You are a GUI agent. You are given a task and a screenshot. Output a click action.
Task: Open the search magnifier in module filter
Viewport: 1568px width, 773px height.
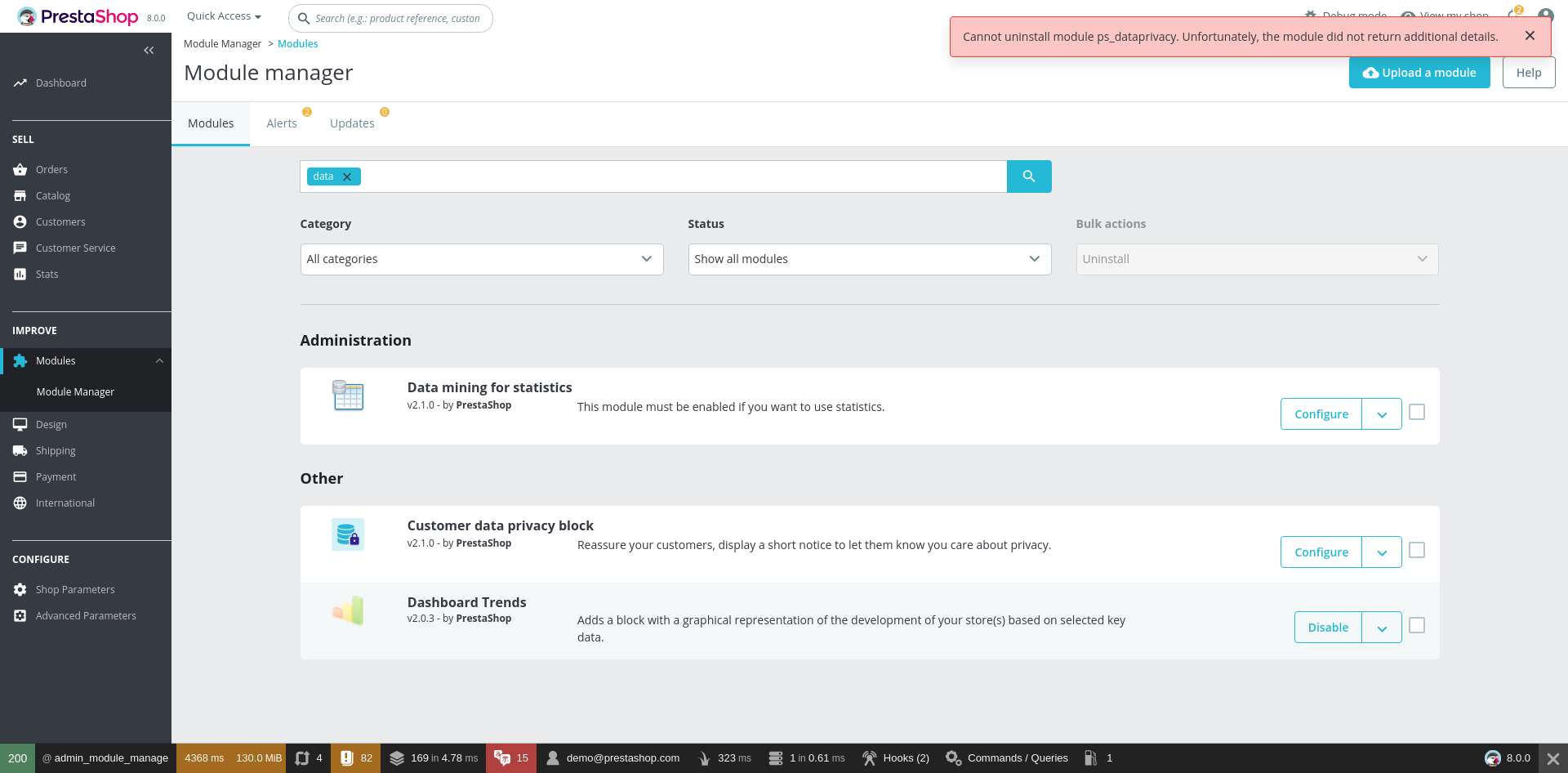click(x=1029, y=176)
